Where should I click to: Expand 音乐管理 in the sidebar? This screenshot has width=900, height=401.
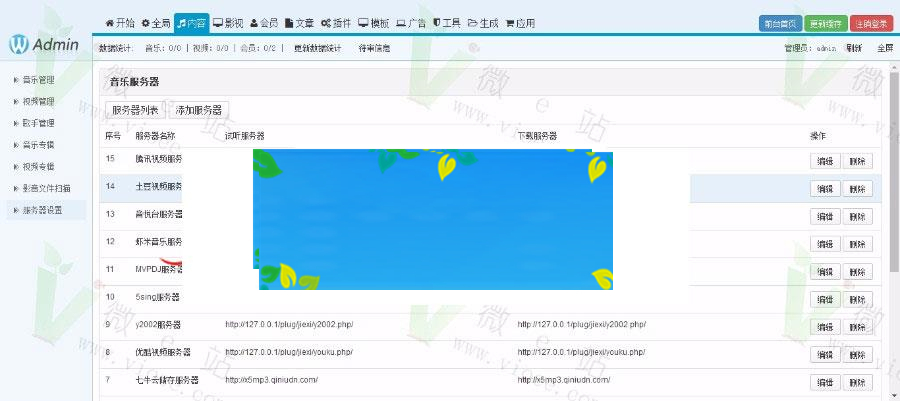(x=40, y=79)
